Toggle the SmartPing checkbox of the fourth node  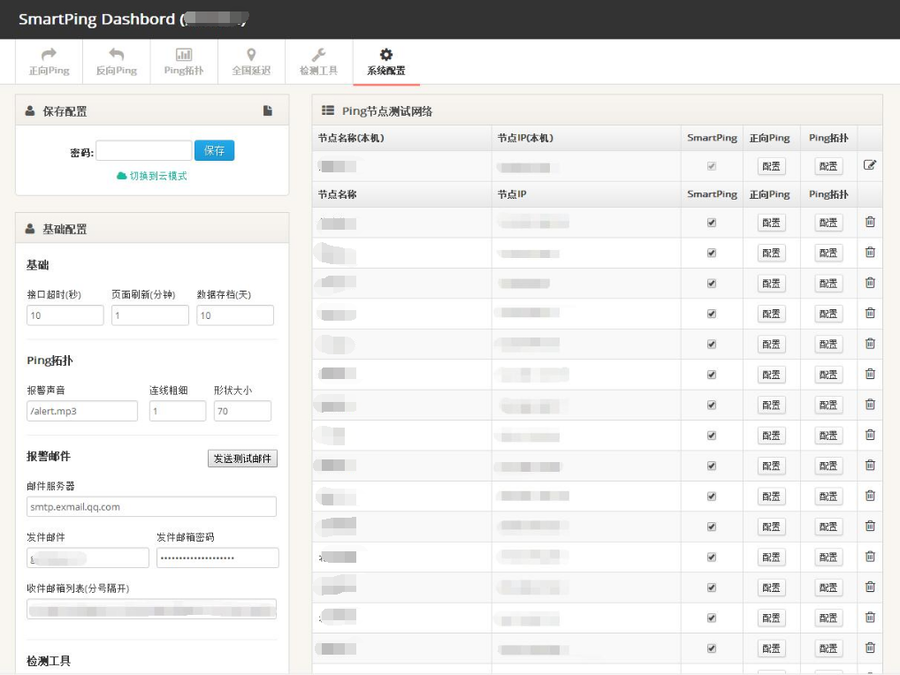pos(712,314)
